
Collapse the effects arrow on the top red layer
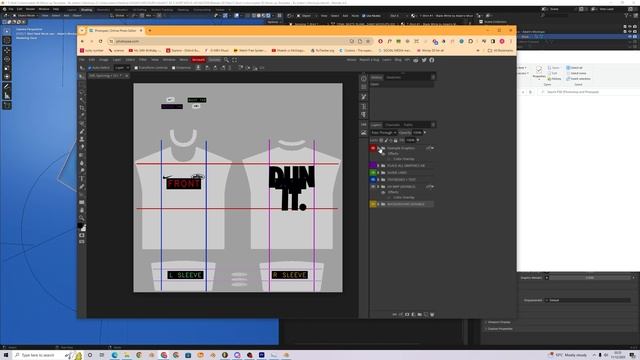433,148
